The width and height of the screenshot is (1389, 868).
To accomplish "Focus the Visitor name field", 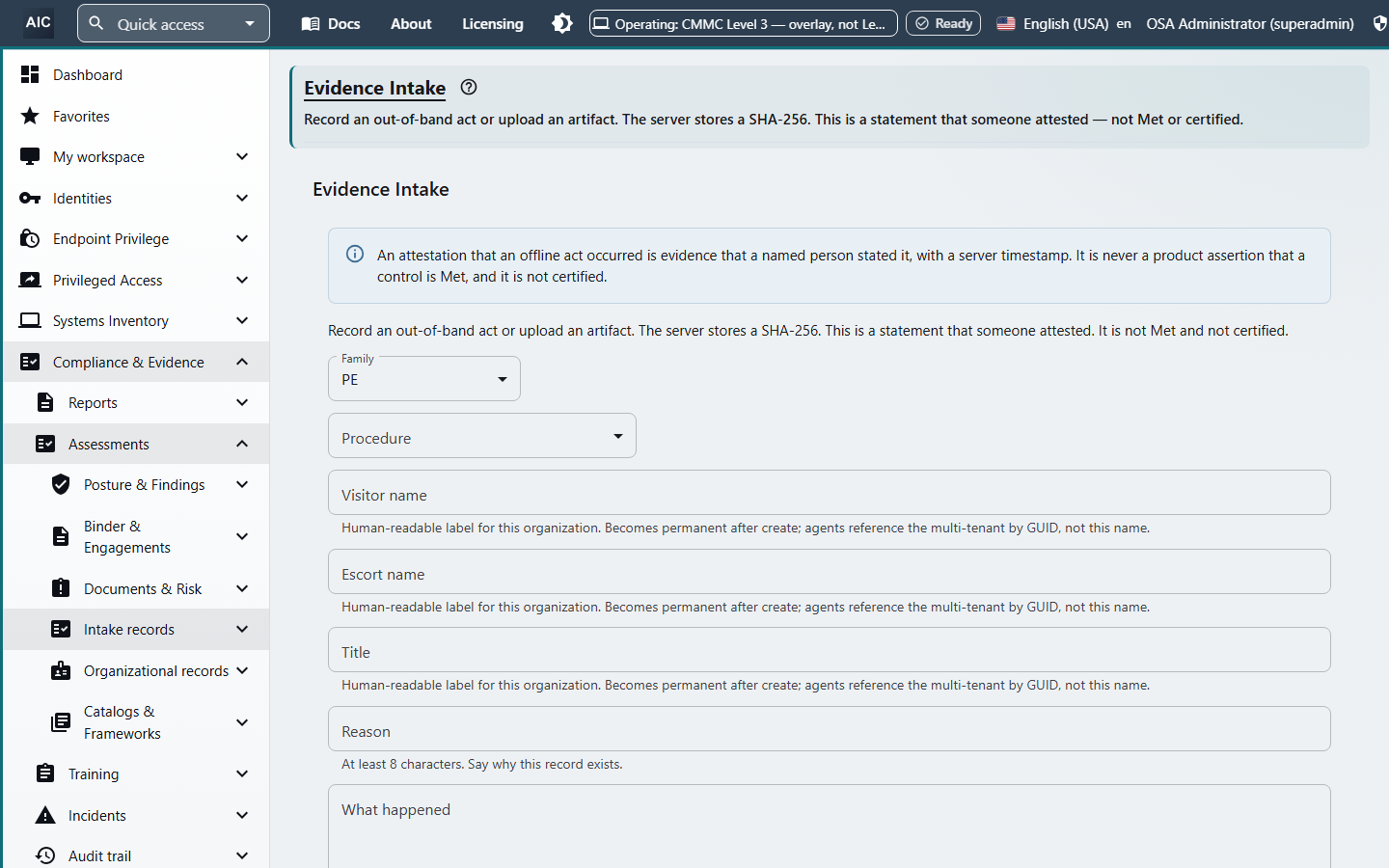I will point(830,493).
